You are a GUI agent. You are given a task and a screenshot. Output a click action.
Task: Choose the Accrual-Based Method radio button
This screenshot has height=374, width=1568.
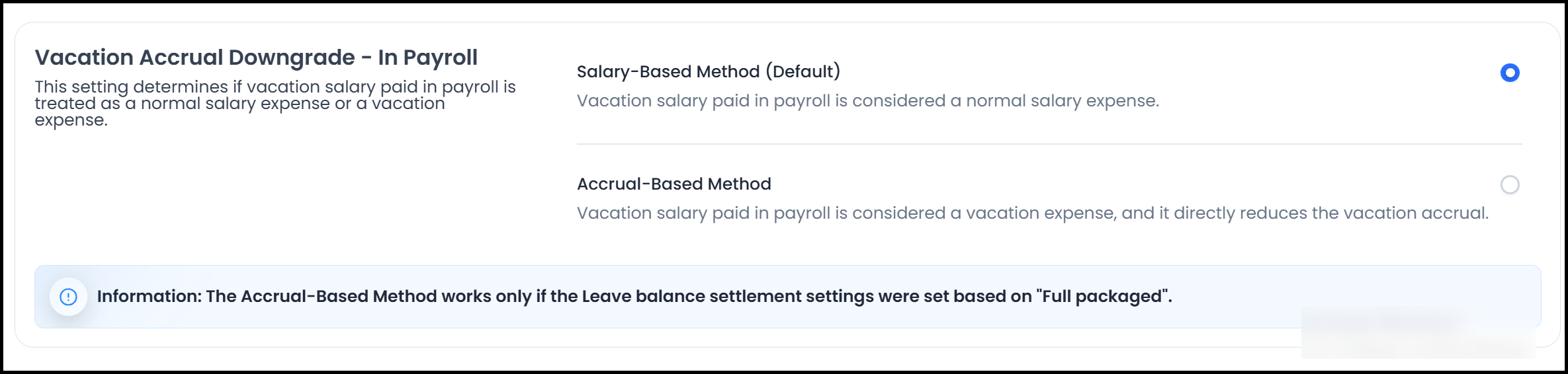coord(1509,184)
